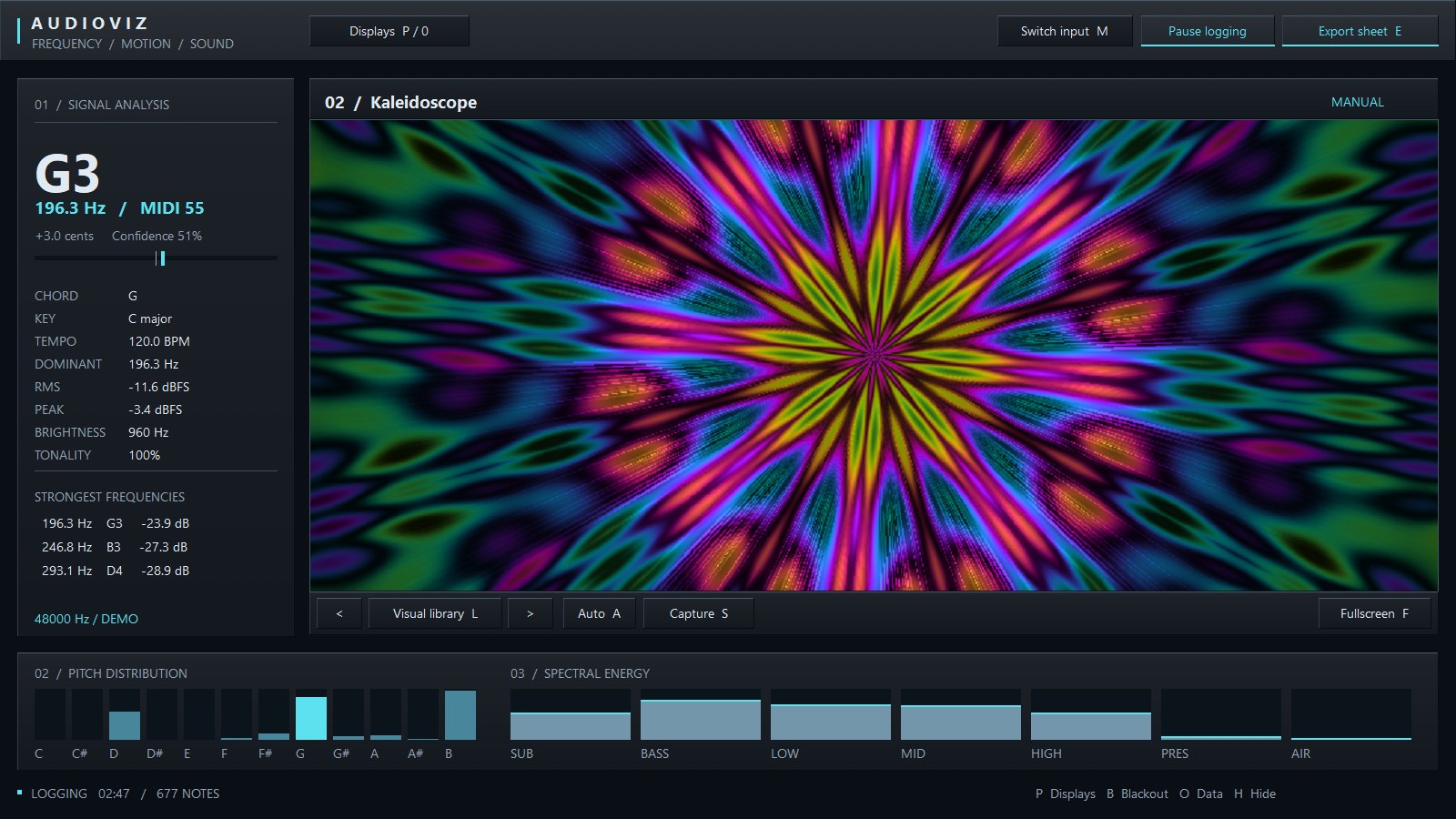
Task: Click the 48000 Hz / DEMO link
Action: pos(86,619)
